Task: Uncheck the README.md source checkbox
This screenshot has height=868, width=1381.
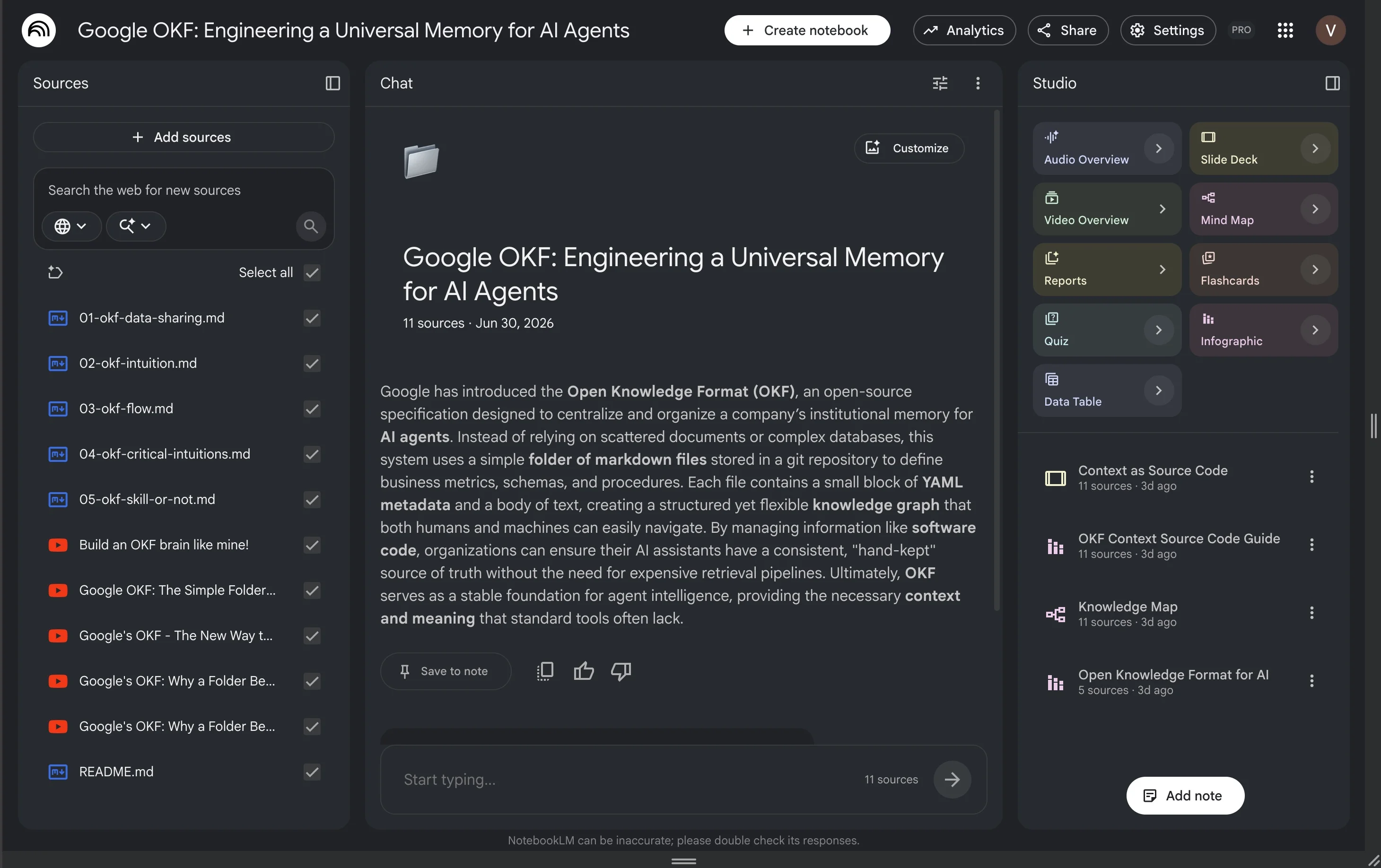Action: tap(312, 772)
